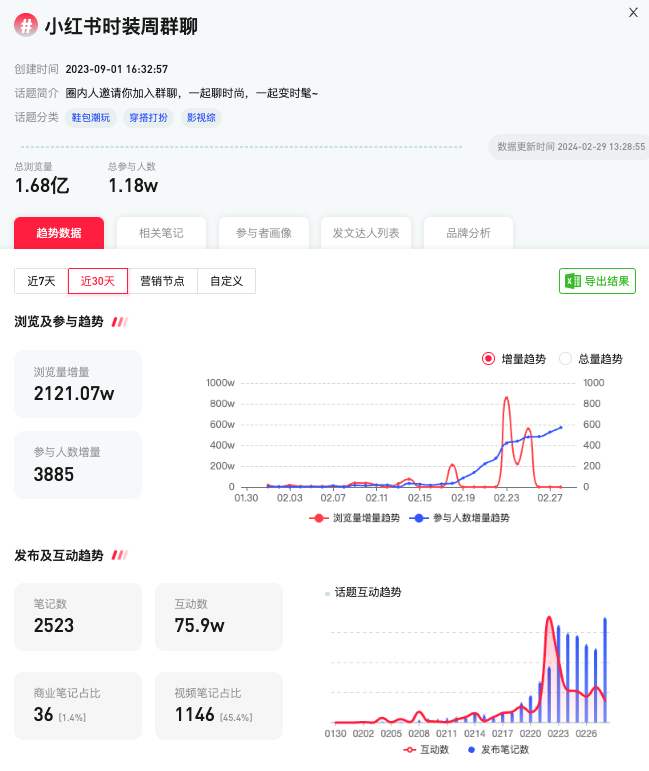Screen dimensions: 649x771
Task: Click the red hashtag topic icon
Action: coord(26,25)
